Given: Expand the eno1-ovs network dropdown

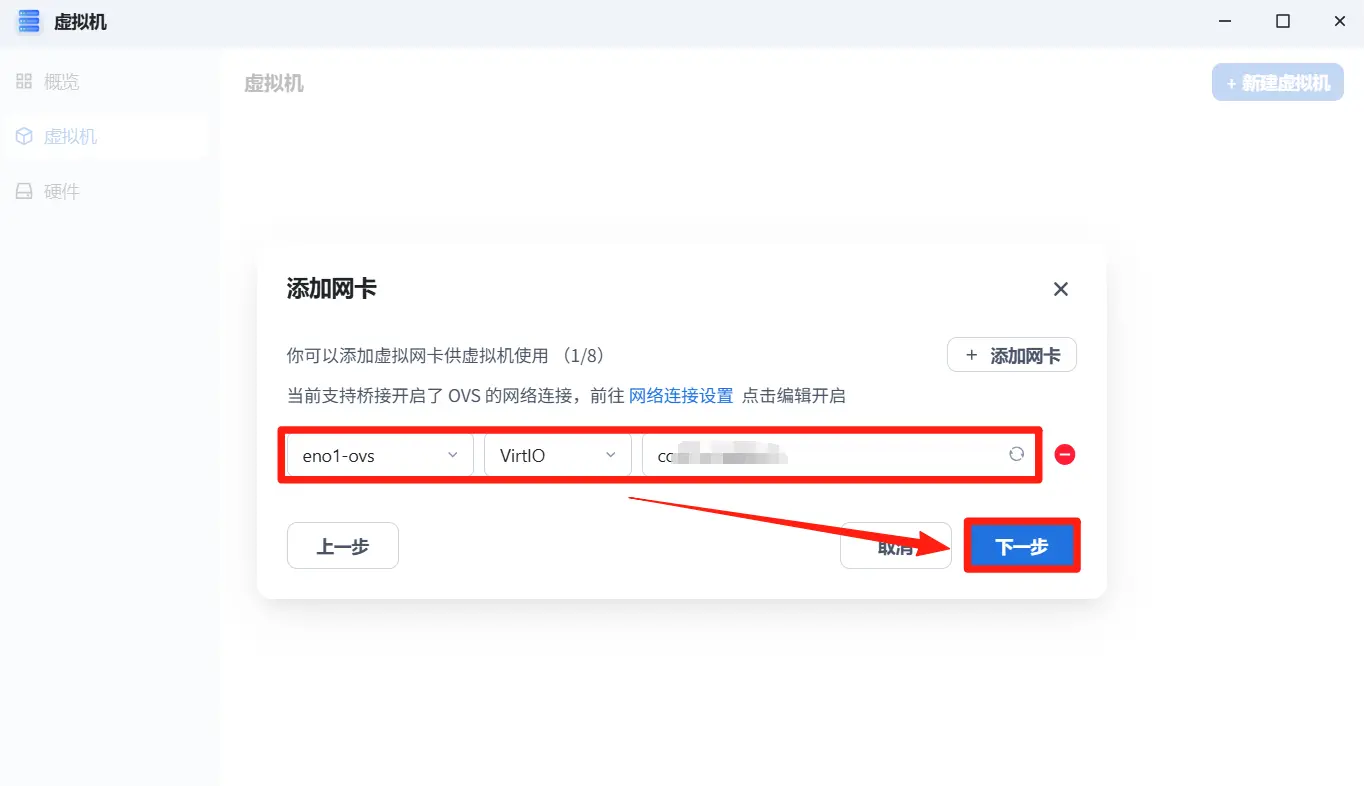Looking at the screenshot, I should [380, 455].
